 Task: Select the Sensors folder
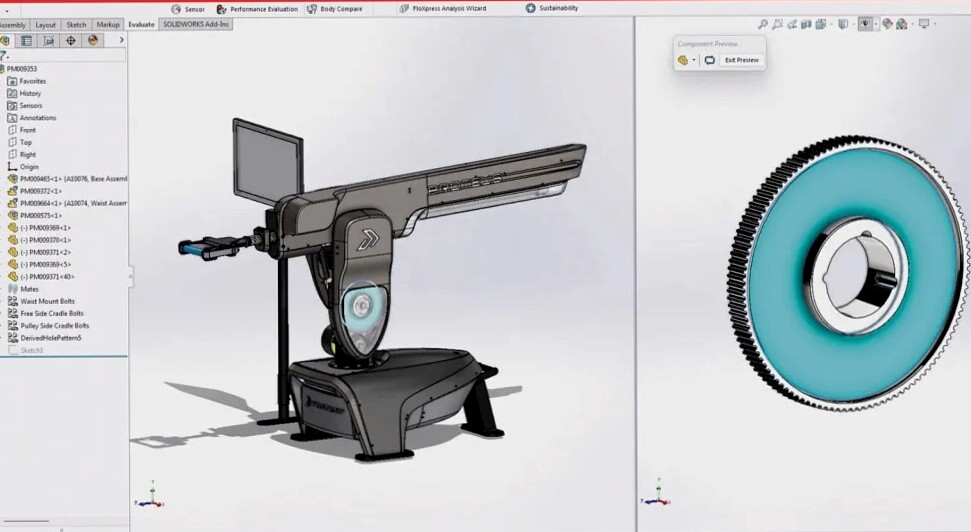coord(24,106)
